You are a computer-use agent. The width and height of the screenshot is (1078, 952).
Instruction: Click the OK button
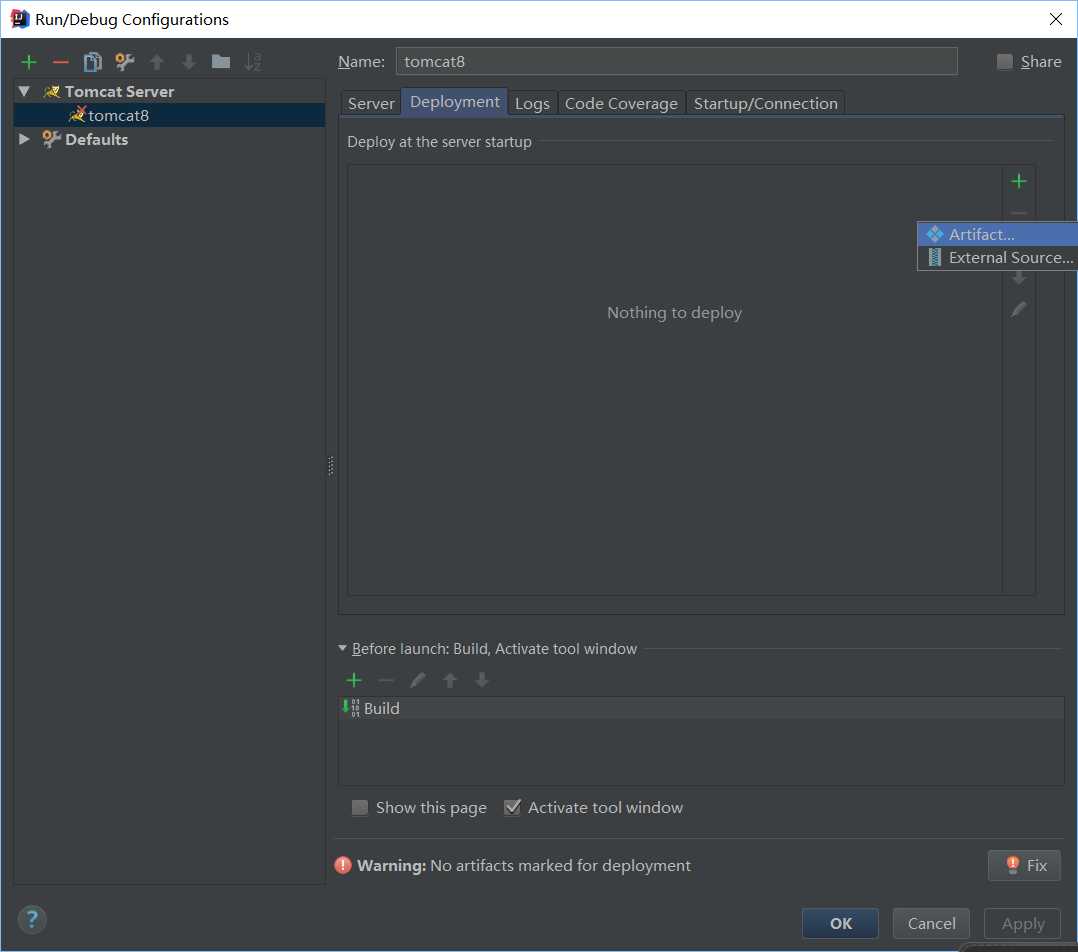click(840, 923)
